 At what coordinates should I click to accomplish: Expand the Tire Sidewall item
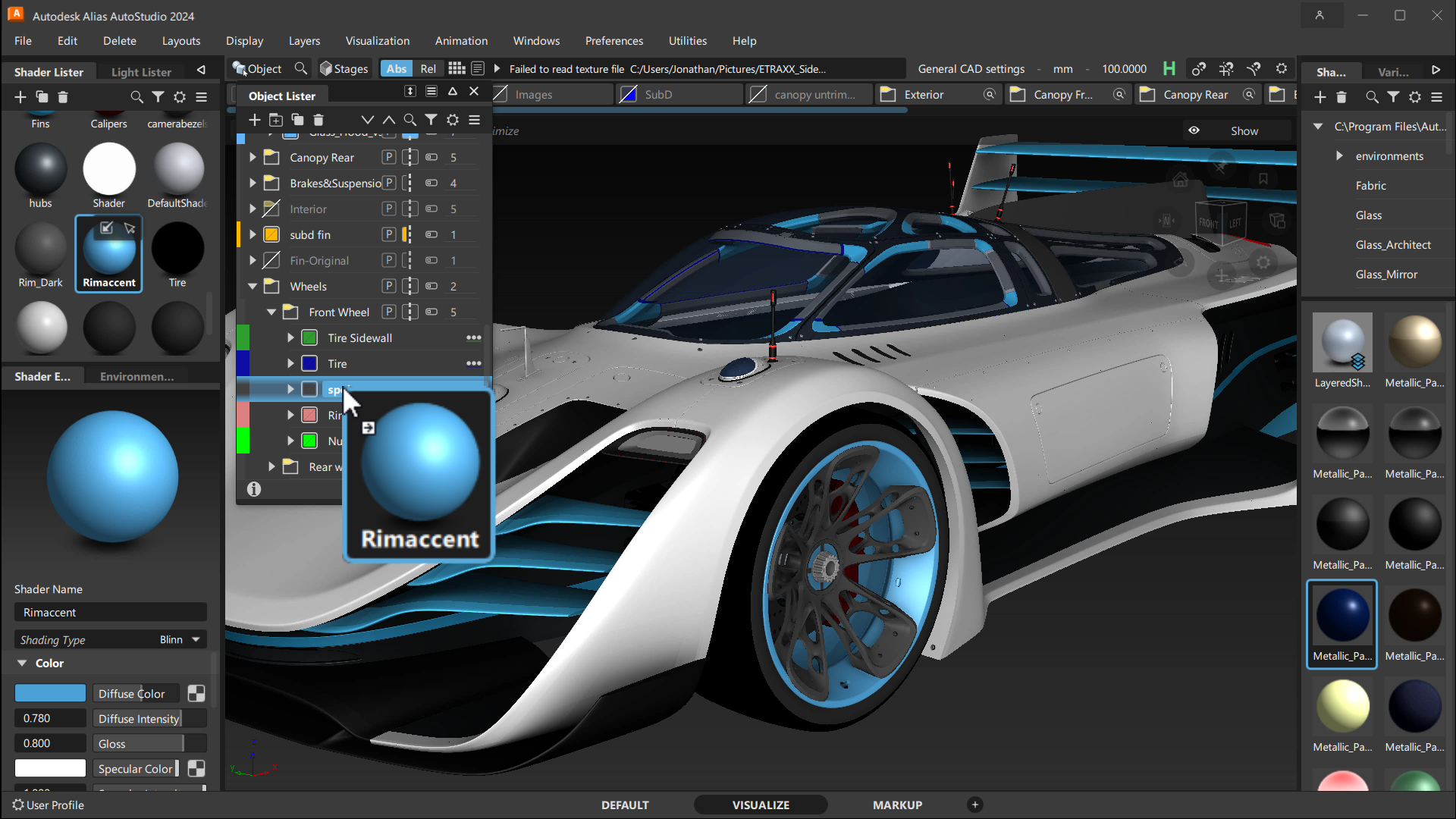(290, 338)
